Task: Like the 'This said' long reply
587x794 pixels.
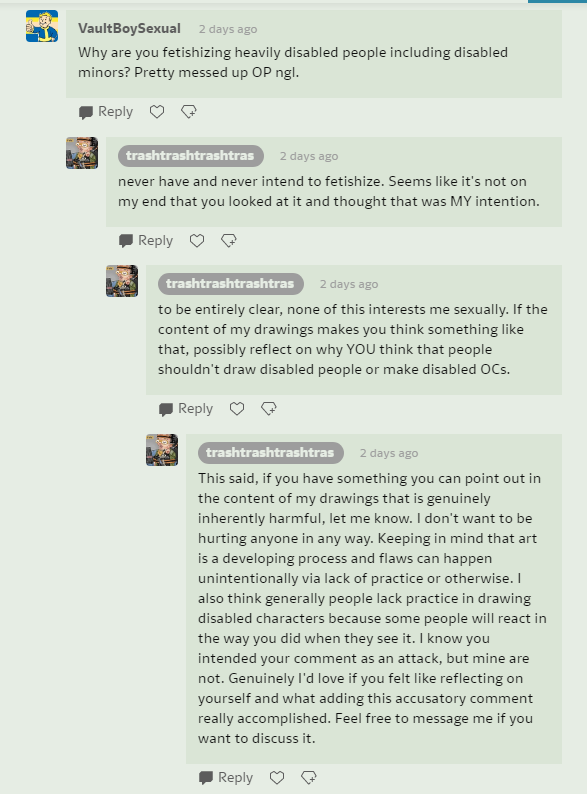Action: pos(277,777)
